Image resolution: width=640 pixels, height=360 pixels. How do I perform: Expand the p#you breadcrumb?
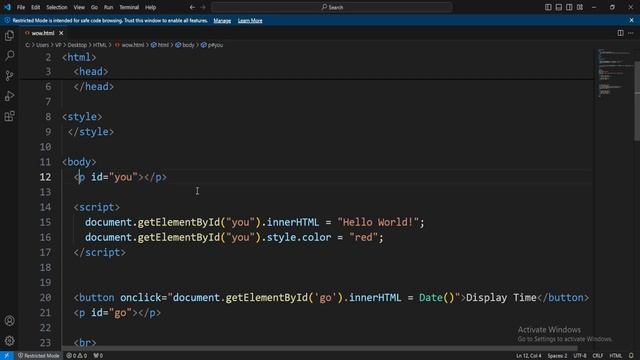[x=212, y=45]
